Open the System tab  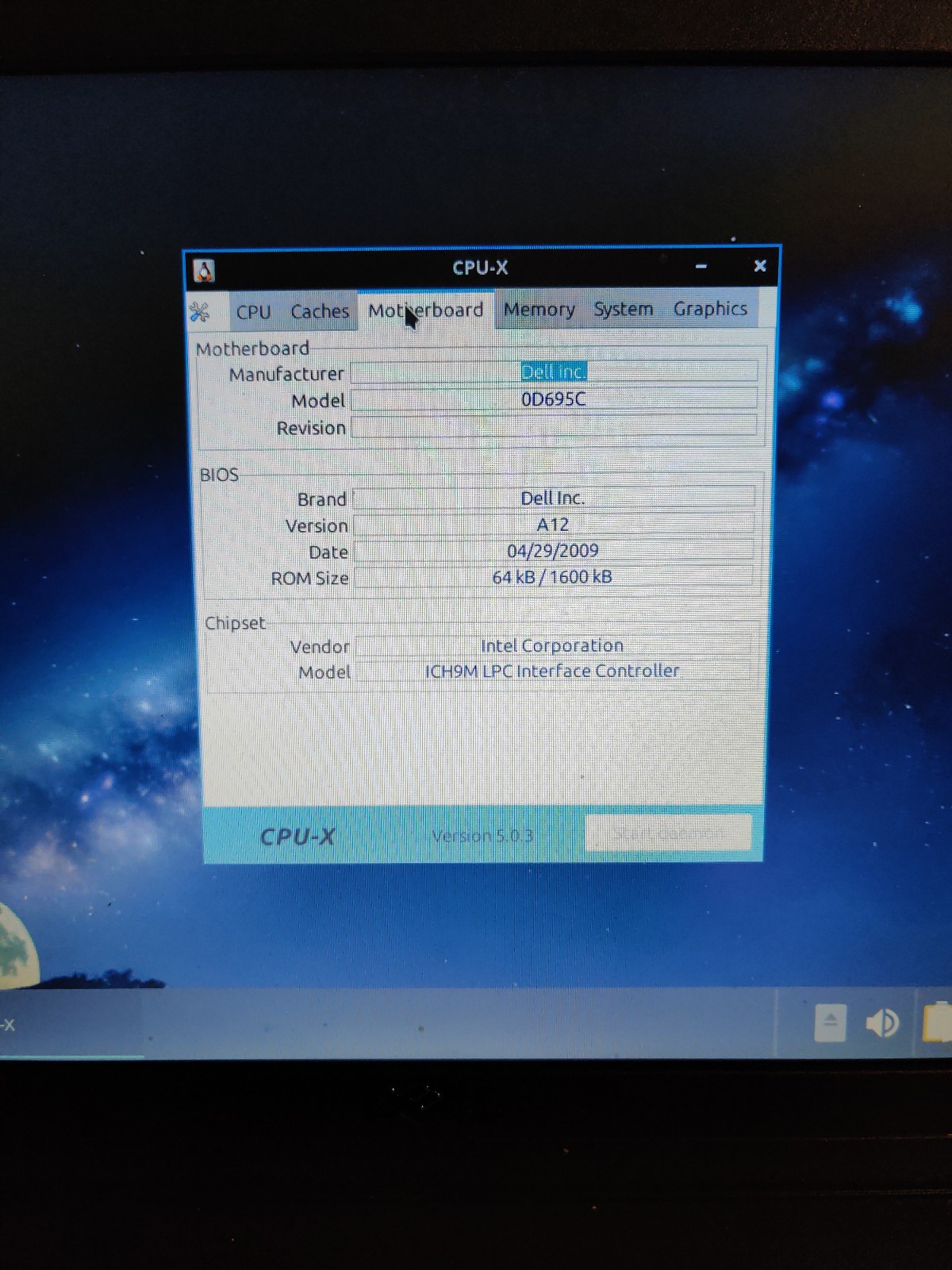click(x=624, y=309)
